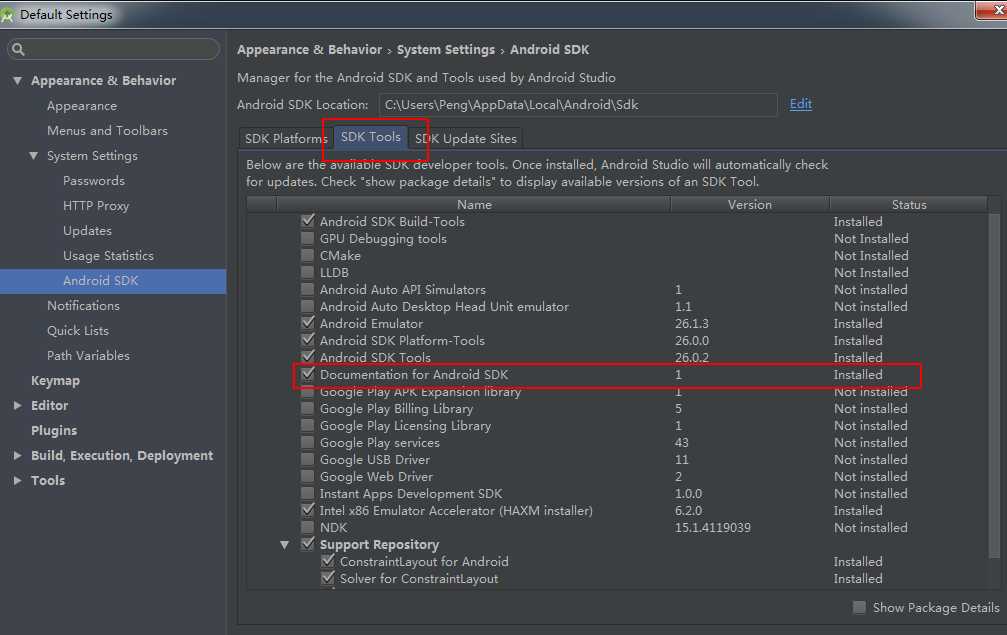Click version 15.1.4119039 of NDK
The width and height of the screenshot is (1007, 635).
712,528
